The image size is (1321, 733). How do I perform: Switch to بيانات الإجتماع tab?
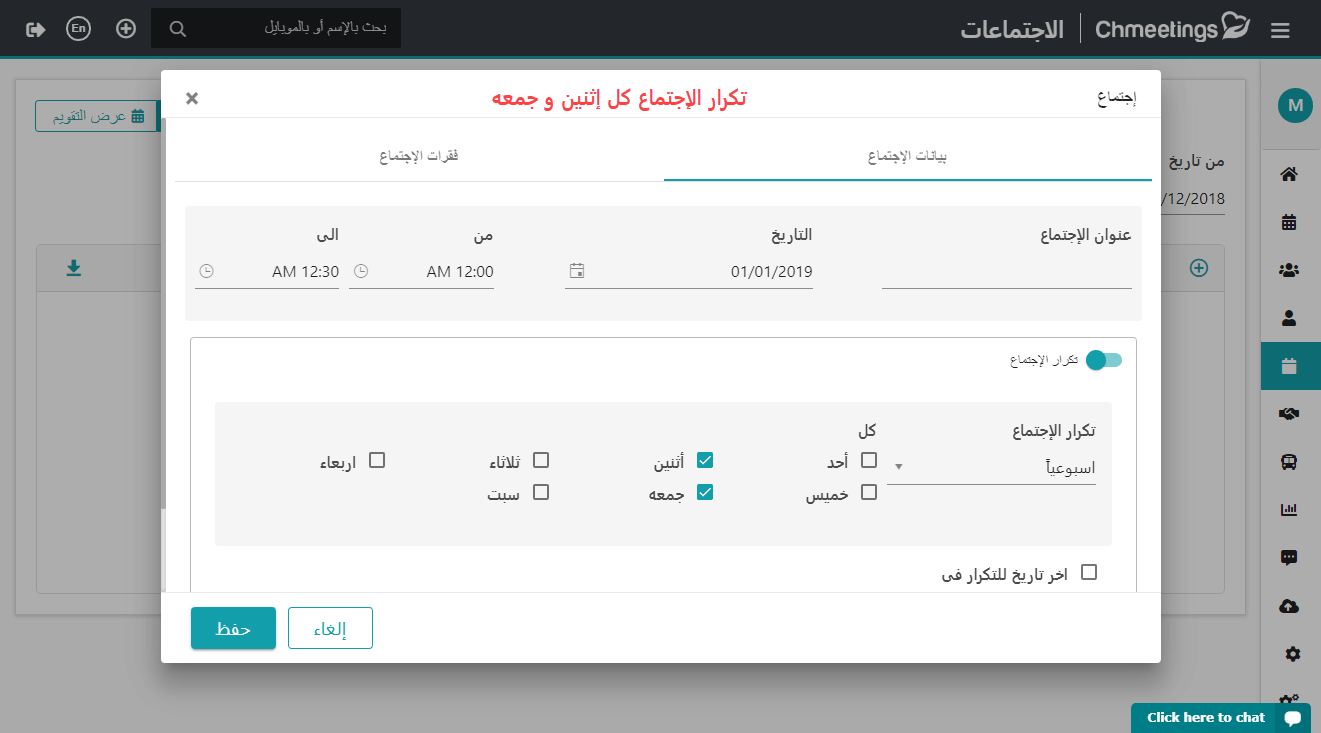(908, 157)
